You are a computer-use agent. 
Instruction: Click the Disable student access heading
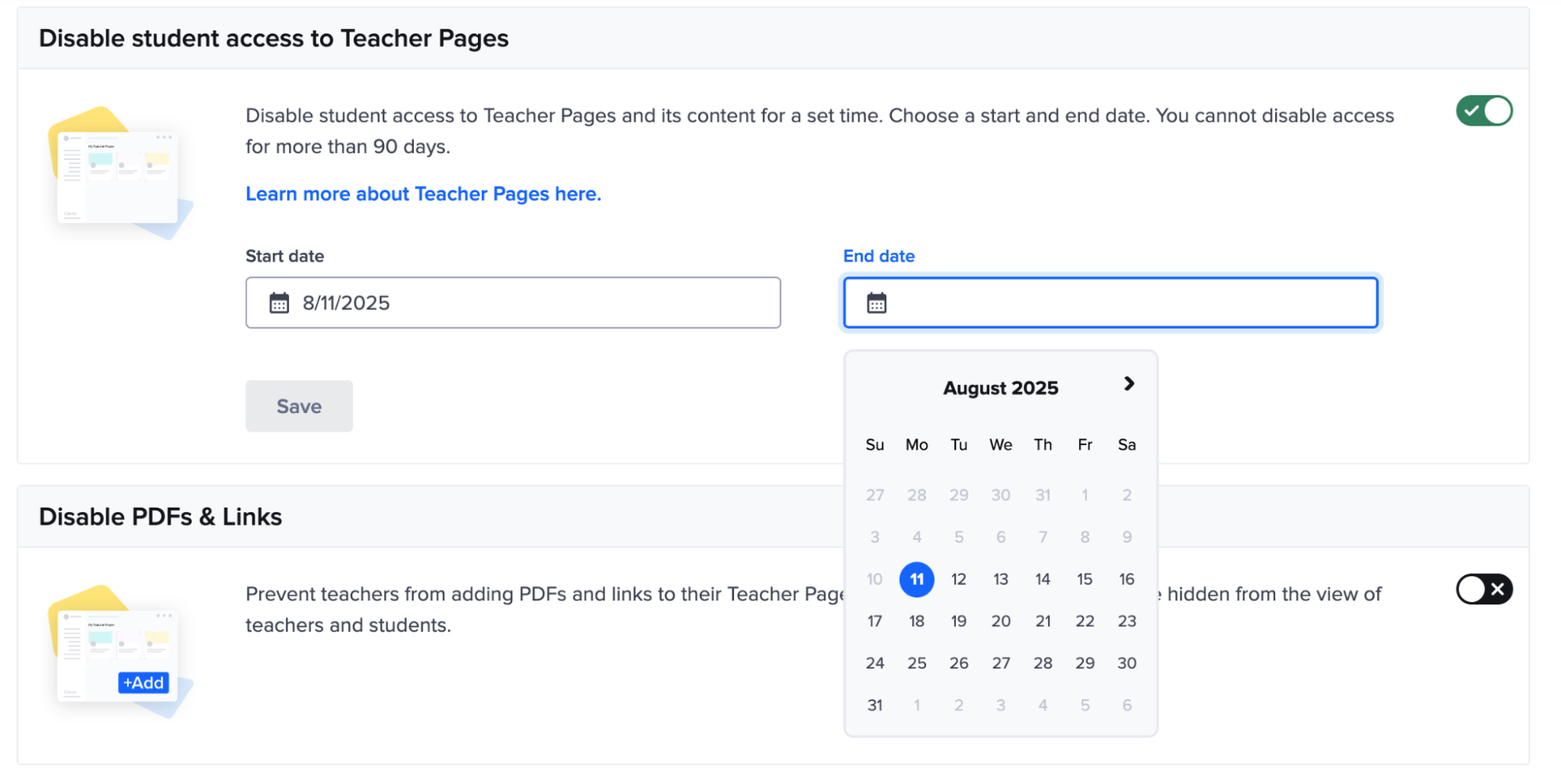tap(273, 38)
